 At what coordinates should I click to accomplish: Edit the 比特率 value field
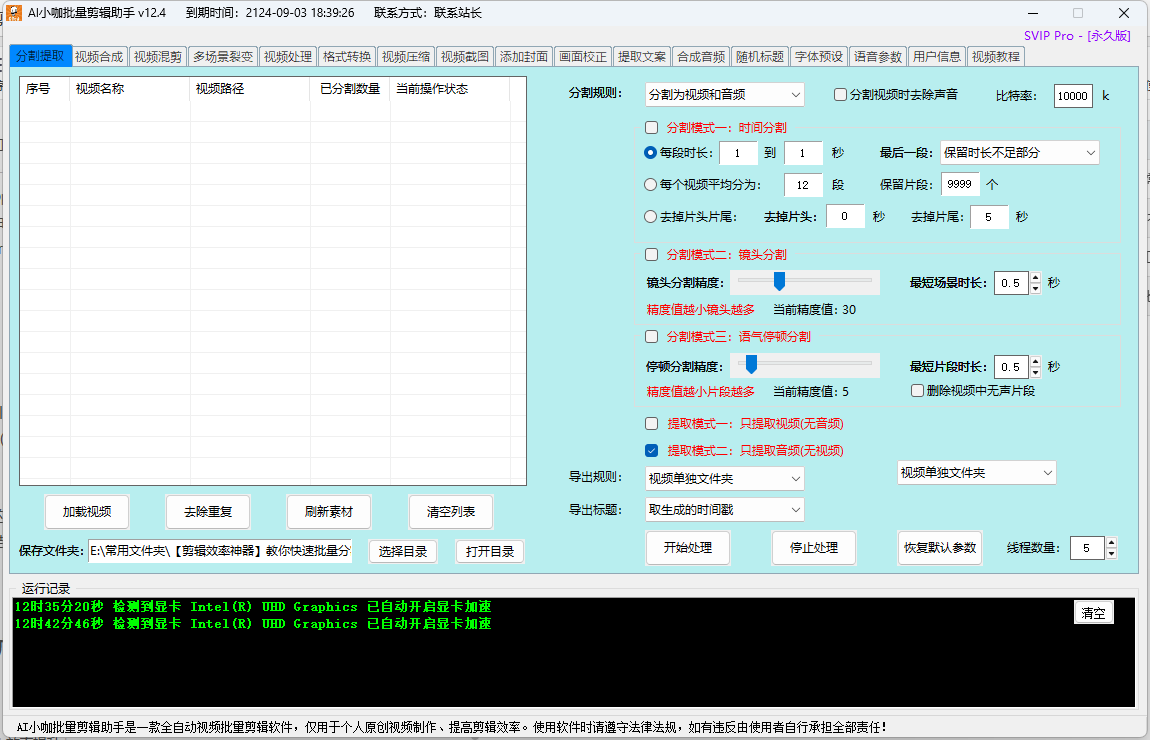[x=1072, y=96]
